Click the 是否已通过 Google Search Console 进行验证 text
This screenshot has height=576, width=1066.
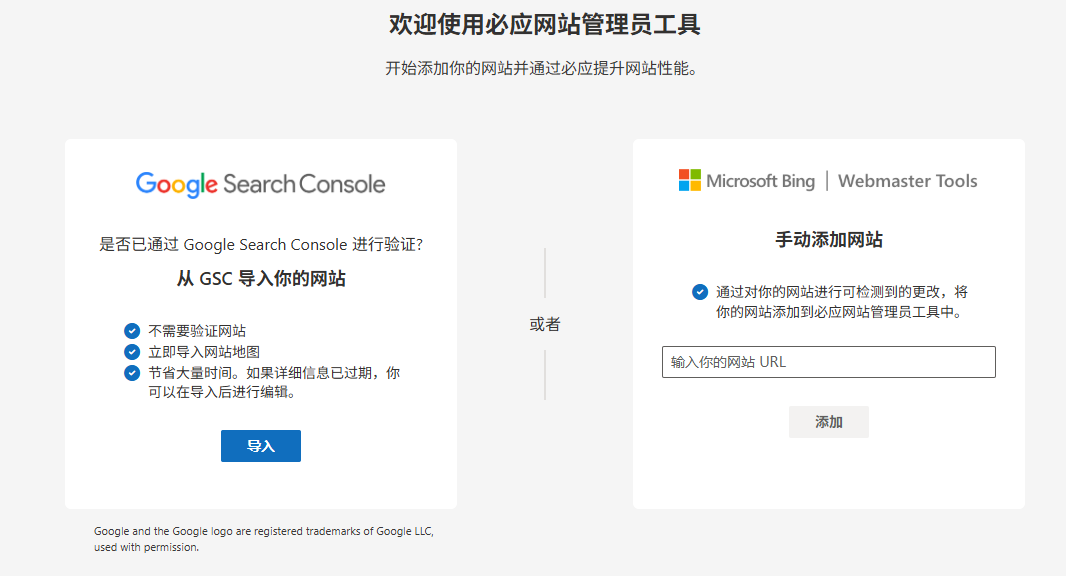tap(260, 244)
